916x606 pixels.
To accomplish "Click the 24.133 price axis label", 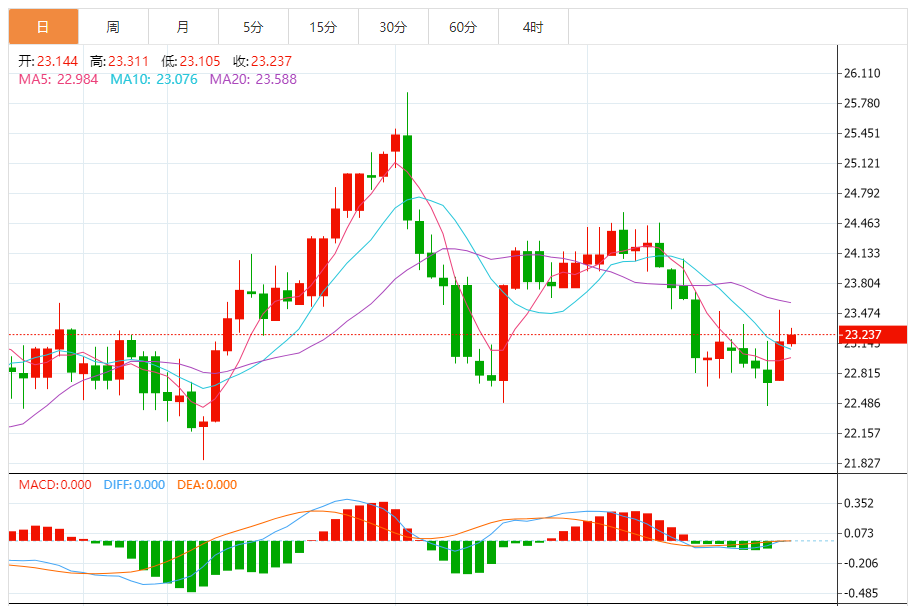I will [x=862, y=254].
